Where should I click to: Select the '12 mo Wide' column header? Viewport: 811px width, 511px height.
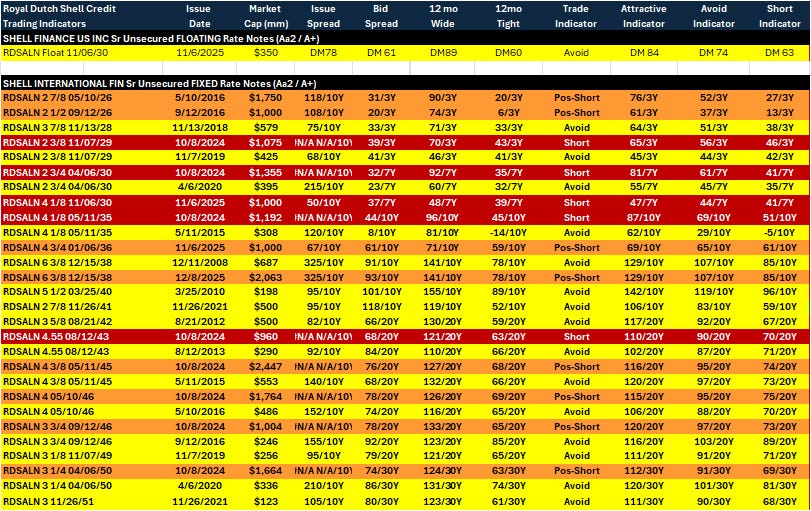(x=442, y=16)
